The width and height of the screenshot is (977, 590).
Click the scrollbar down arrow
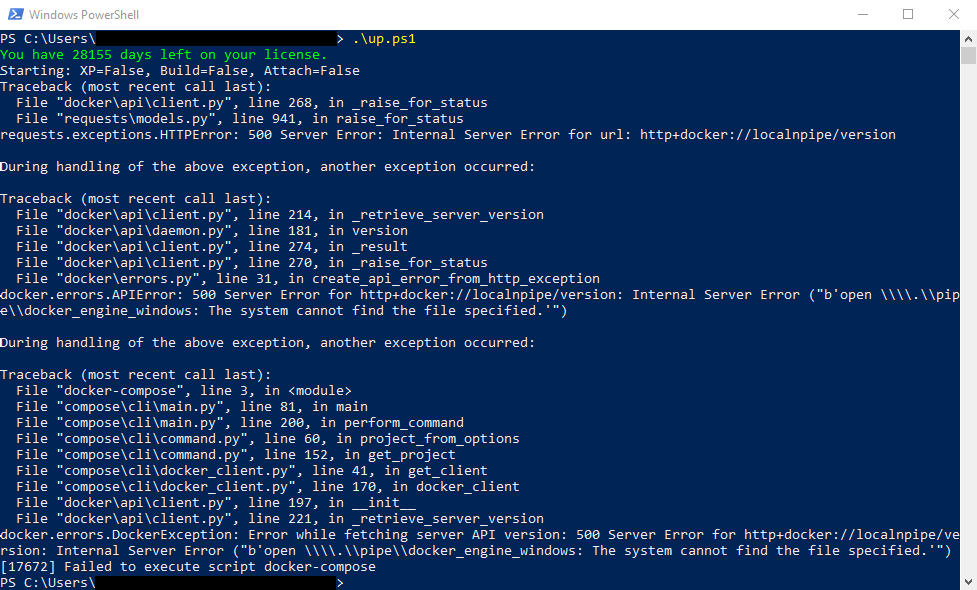coord(968,582)
